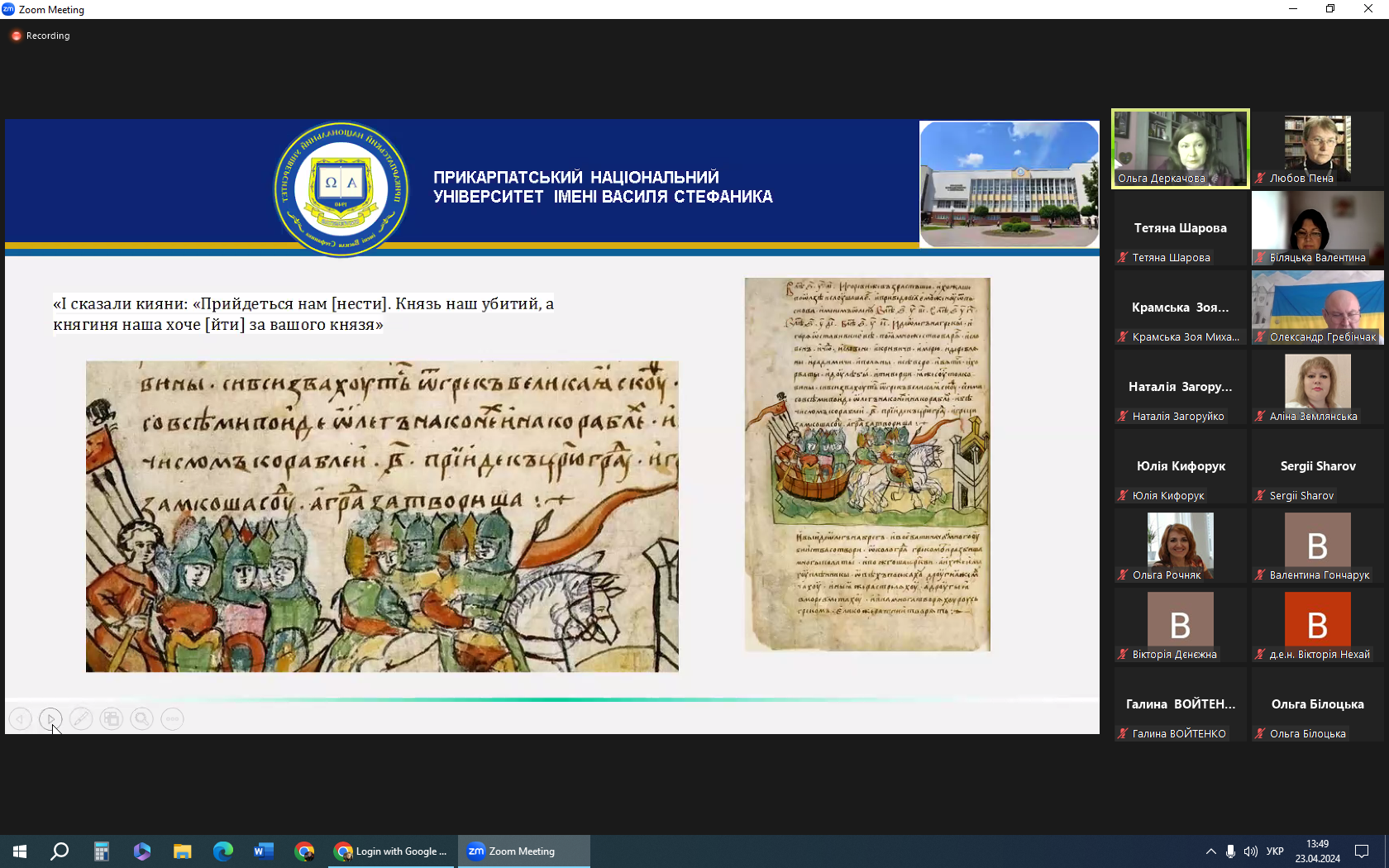This screenshot has width=1389, height=868.
Task: Launch File Explorer from taskbar
Action: coord(182,851)
